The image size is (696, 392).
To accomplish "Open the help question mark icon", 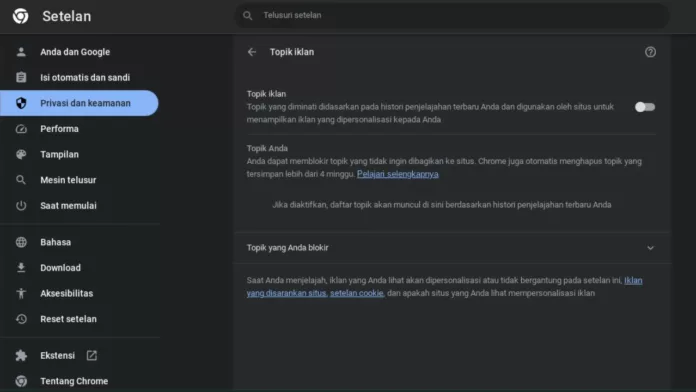I will click(650, 52).
